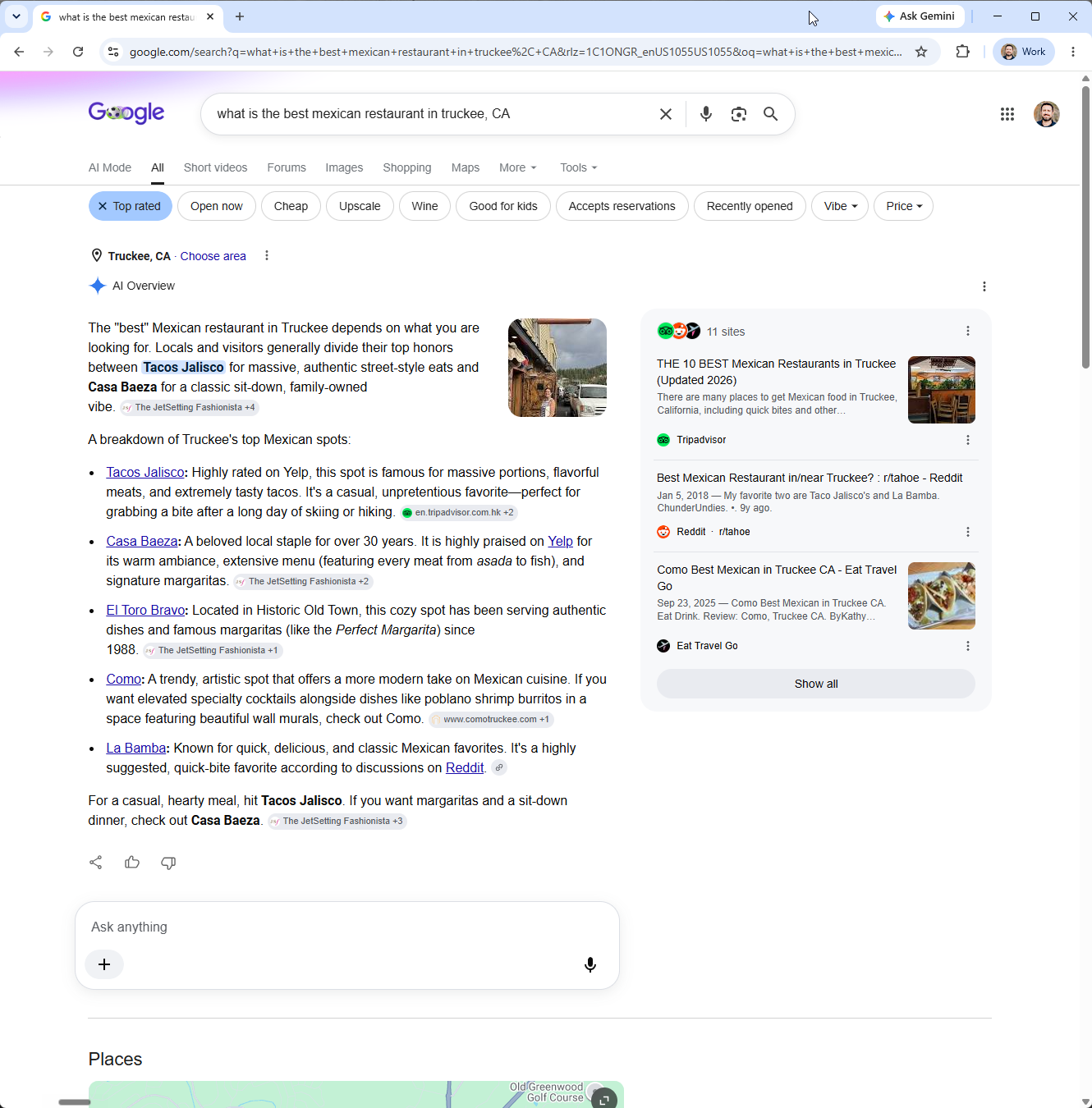Switch to Forums tab
The height and width of the screenshot is (1108, 1092).
[x=287, y=167]
